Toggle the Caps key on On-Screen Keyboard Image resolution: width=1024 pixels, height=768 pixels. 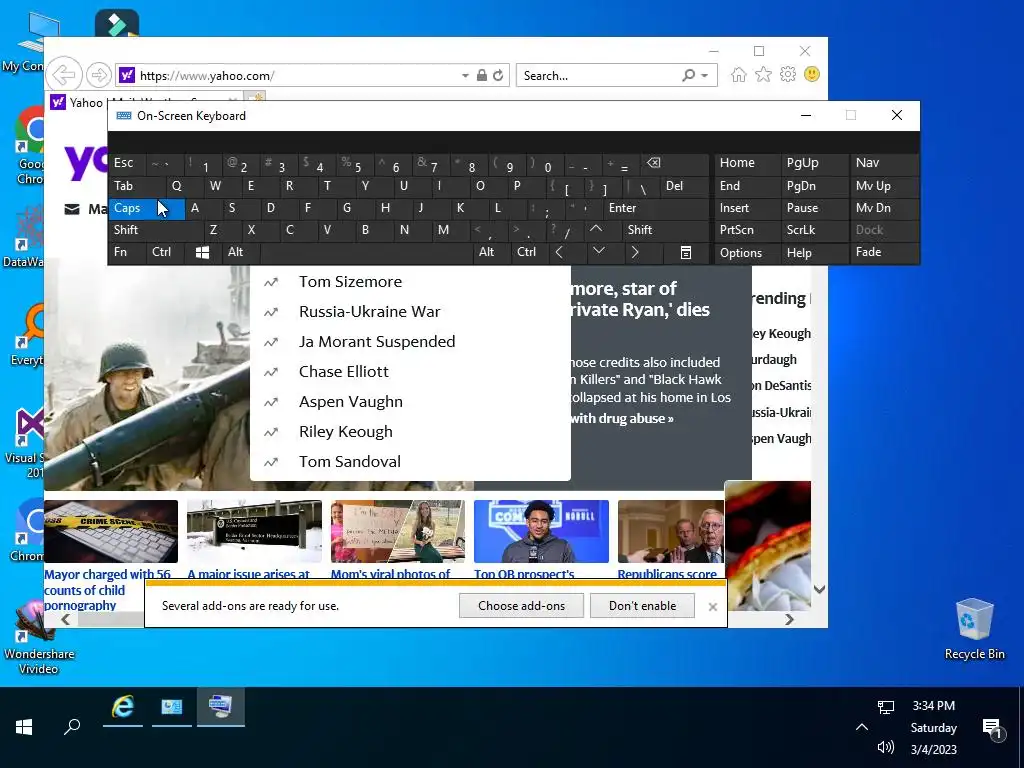pyautogui.click(x=147, y=208)
